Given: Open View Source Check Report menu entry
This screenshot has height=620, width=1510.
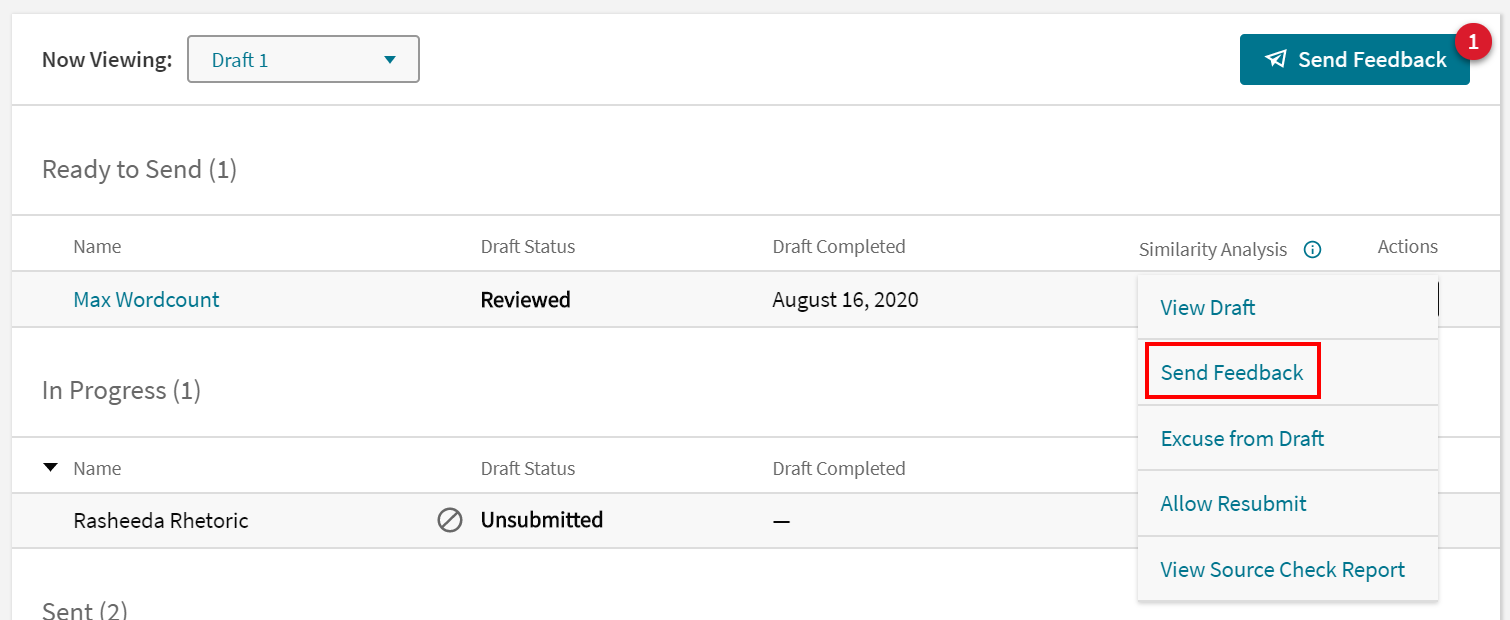Looking at the screenshot, I should pos(1282,569).
